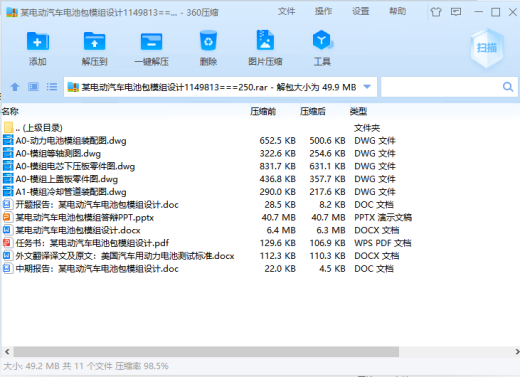Click doc icon of 中期报告 file
Image resolution: width=520 pixels, height=377 pixels.
tap(7, 268)
